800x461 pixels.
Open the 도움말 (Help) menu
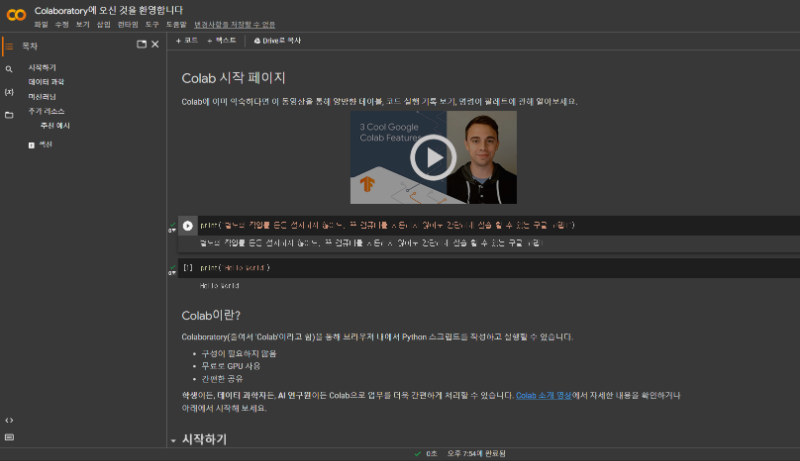(x=177, y=24)
